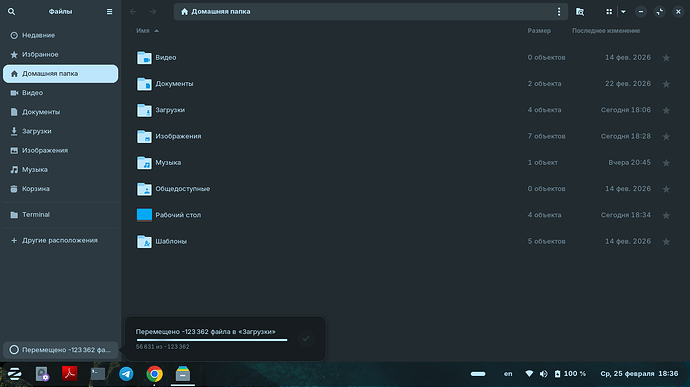Image resolution: width=690 pixels, height=387 pixels.
Task: Open Другие расположения
Action: coord(60,240)
